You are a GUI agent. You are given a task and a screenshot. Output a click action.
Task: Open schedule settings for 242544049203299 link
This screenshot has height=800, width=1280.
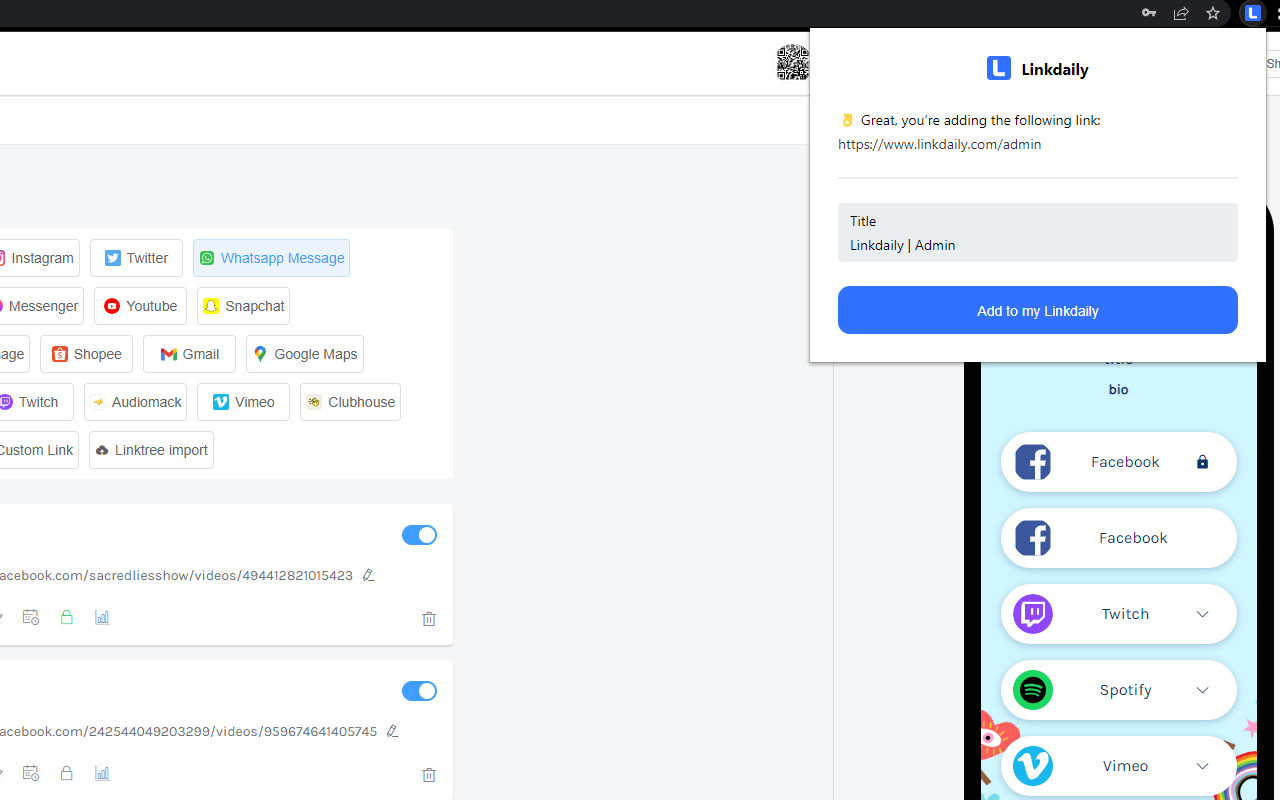[x=30, y=773]
